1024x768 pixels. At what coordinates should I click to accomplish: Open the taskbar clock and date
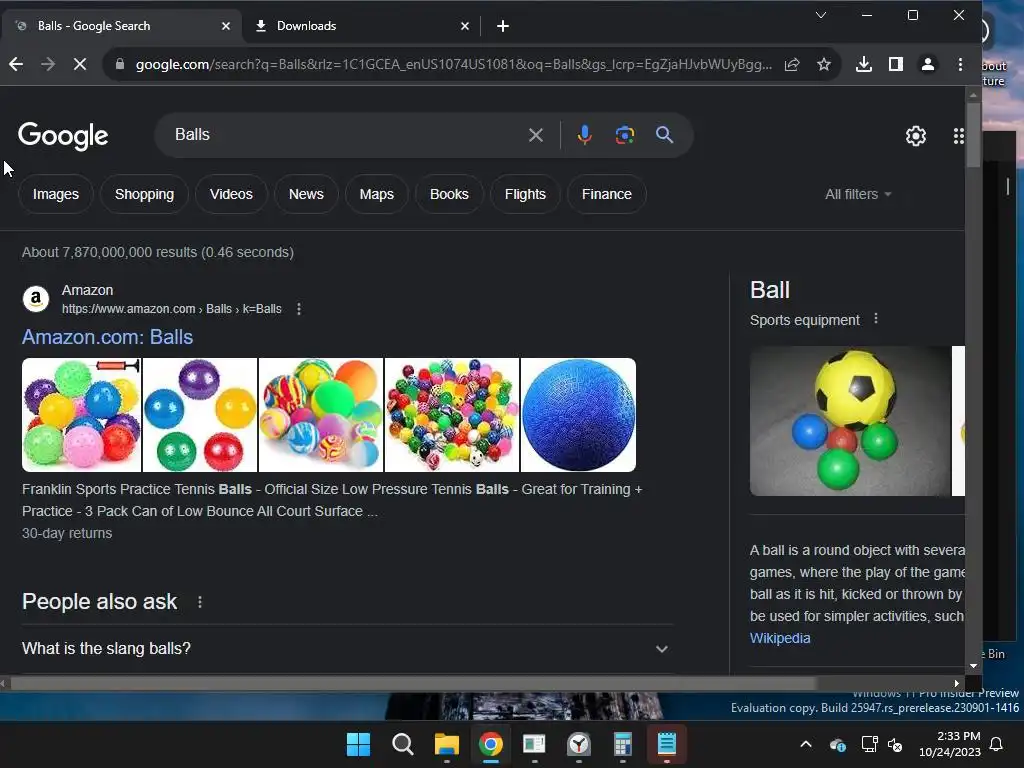click(x=950, y=744)
